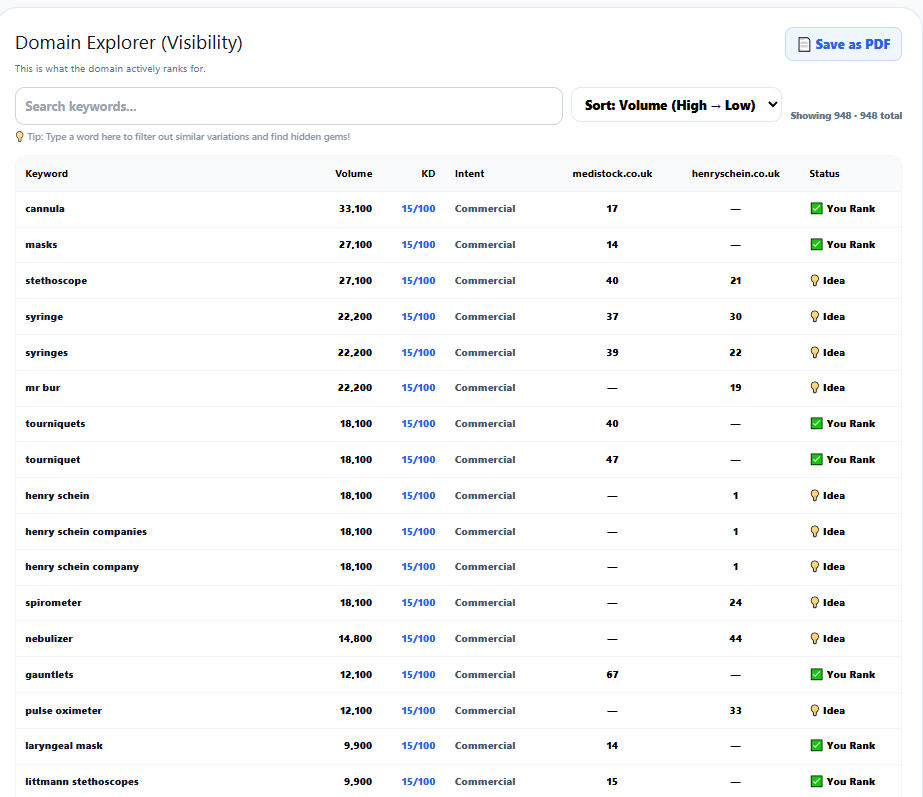This screenshot has height=797, width=923.
Task: Click the KD 15/100 link for gauntlets
Action: tap(419, 674)
